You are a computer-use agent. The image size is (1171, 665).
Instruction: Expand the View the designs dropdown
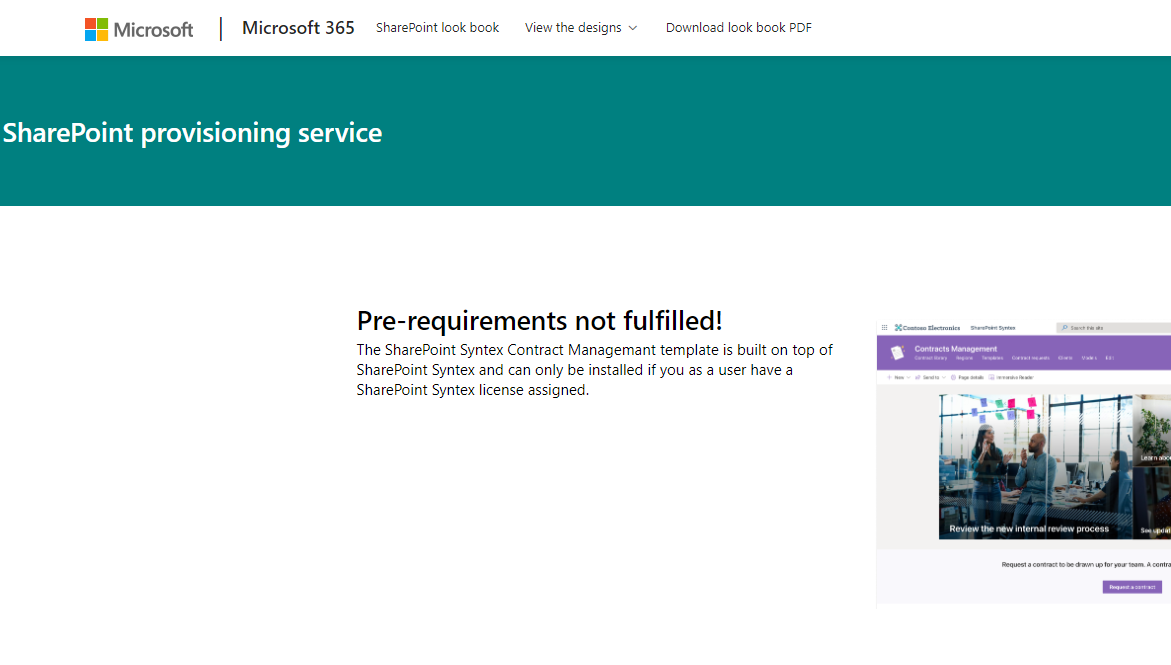point(581,28)
